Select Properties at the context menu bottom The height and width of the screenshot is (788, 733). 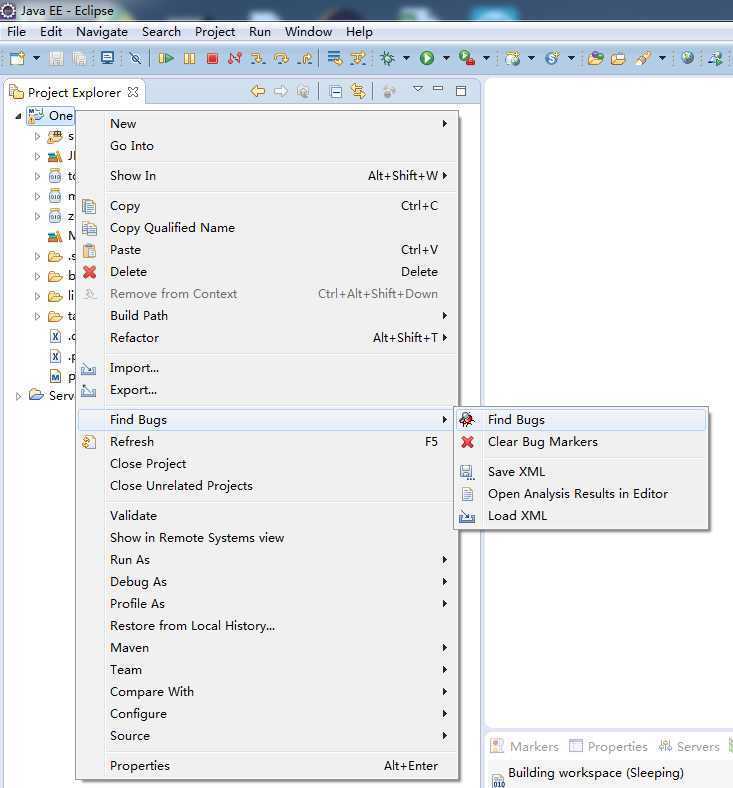[267, 766]
